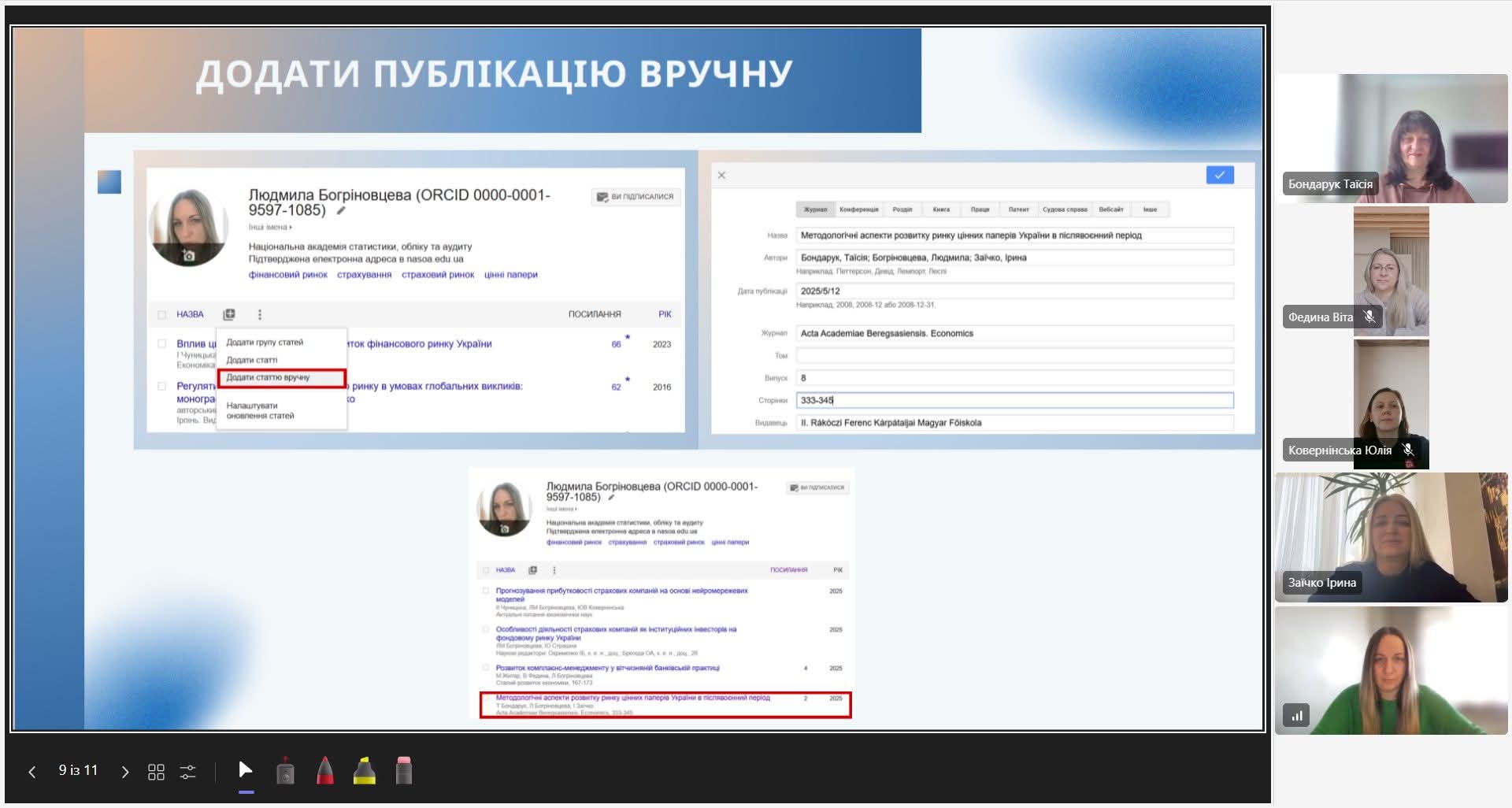Go to the previous slide
Viewport: 1512px width, 808px height.
tap(32, 772)
